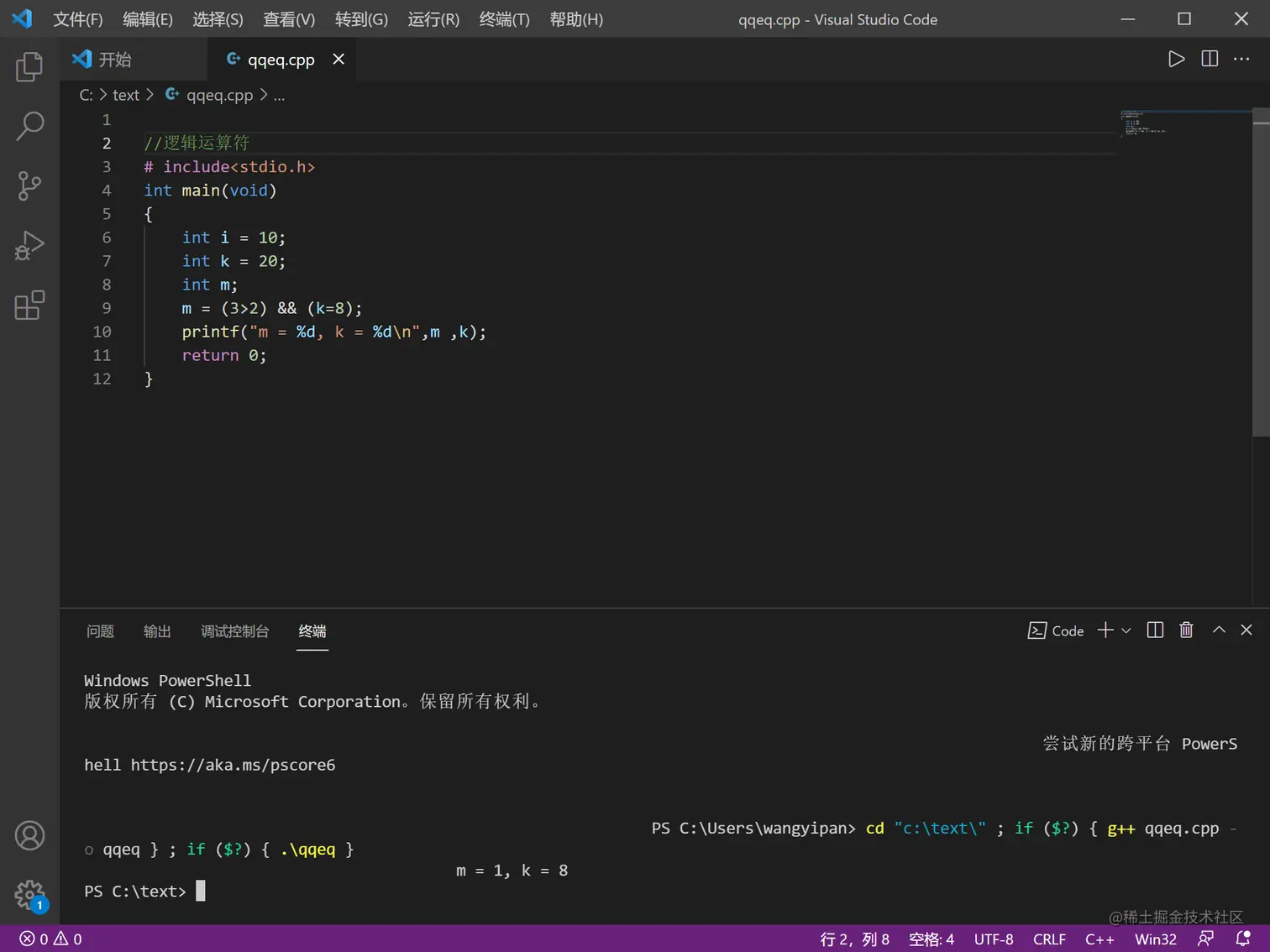
Task: Click the qqeq.cpp breadcrumb item
Action: 209,95
